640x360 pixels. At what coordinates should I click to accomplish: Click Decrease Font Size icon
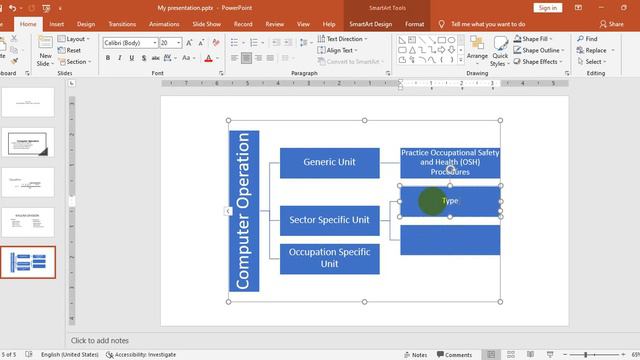pyautogui.click(x=201, y=42)
